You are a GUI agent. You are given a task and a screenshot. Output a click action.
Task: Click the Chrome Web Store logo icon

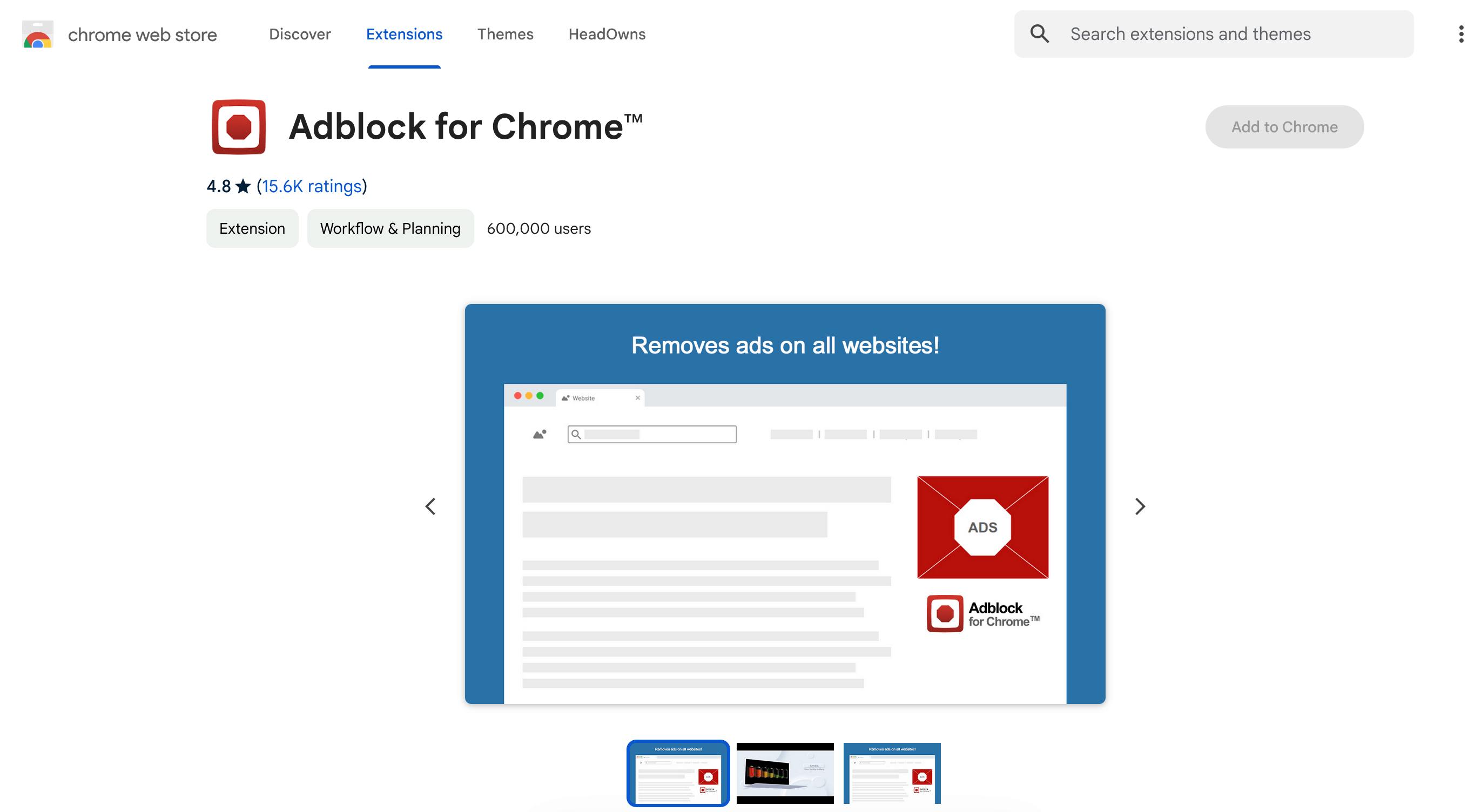tap(38, 34)
